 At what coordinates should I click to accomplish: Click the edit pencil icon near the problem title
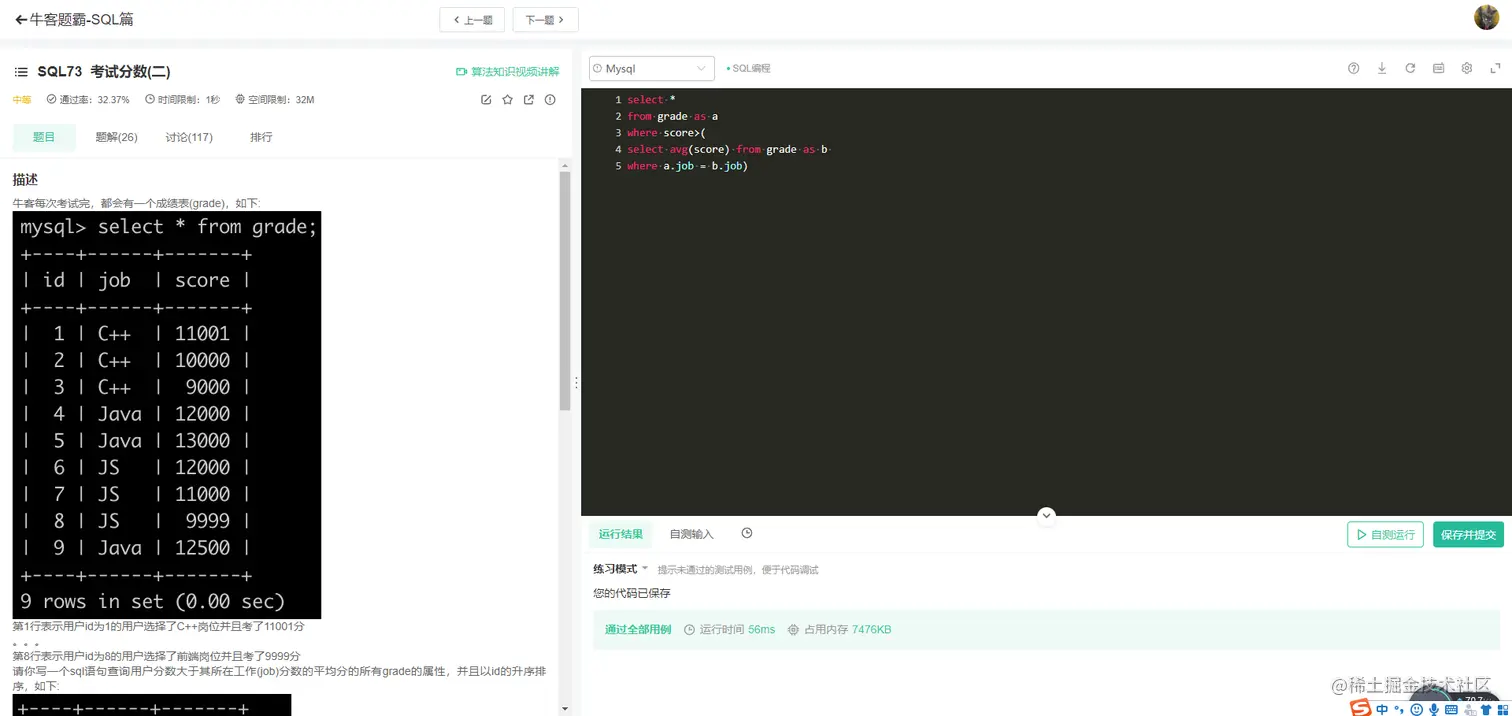click(x=486, y=99)
